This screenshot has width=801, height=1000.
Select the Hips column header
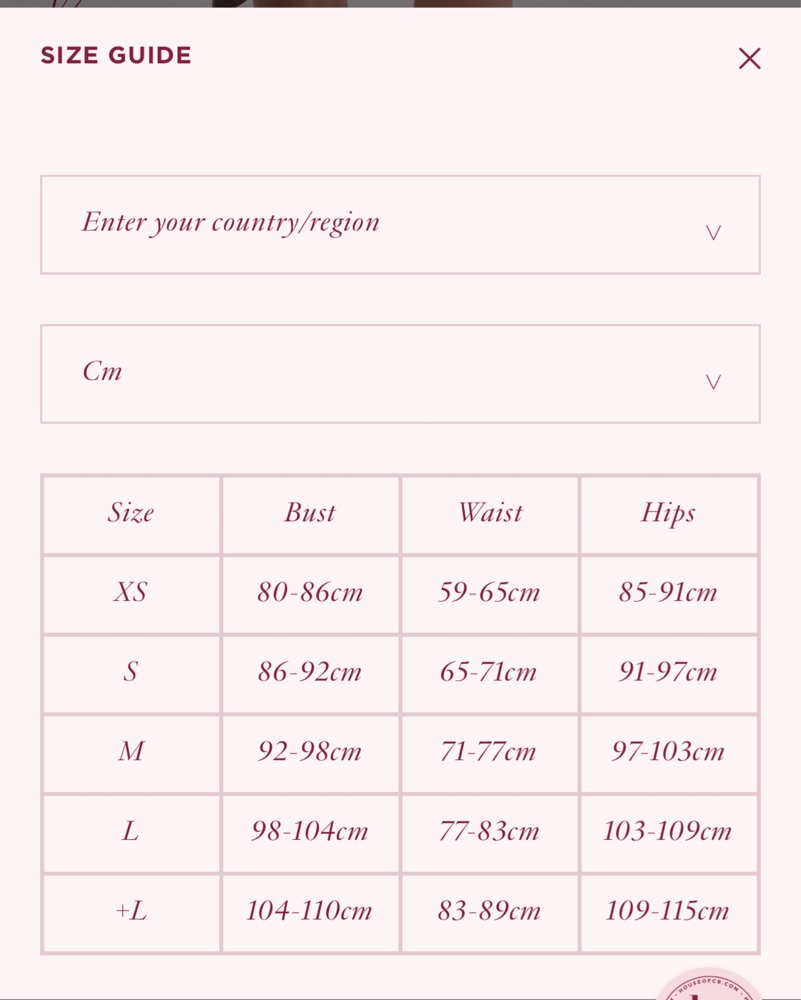[668, 513]
